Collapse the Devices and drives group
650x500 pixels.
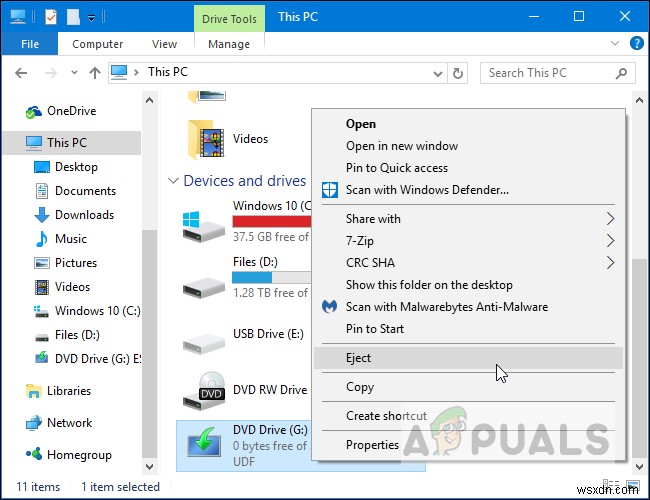(173, 181)
